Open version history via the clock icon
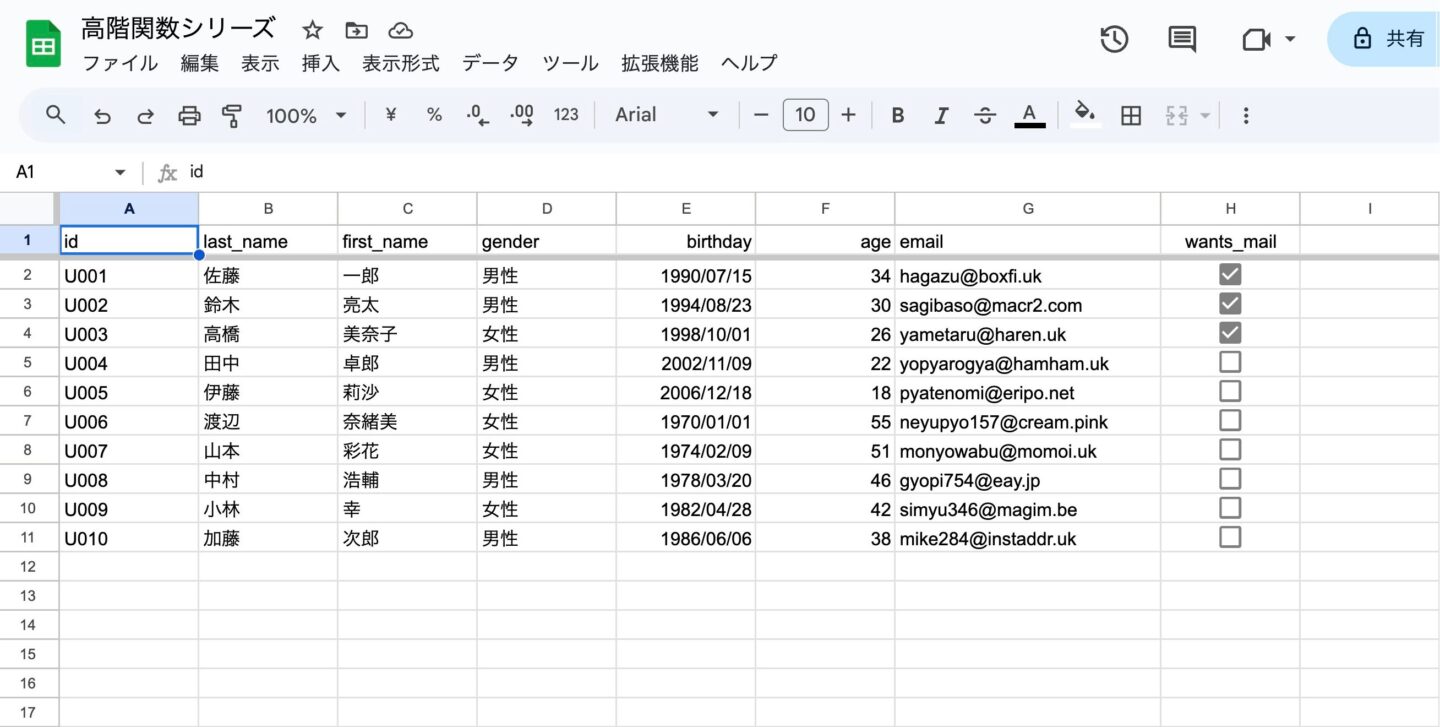Image resolution: width=1440 pixels, height=727 pixels. 1114,40
